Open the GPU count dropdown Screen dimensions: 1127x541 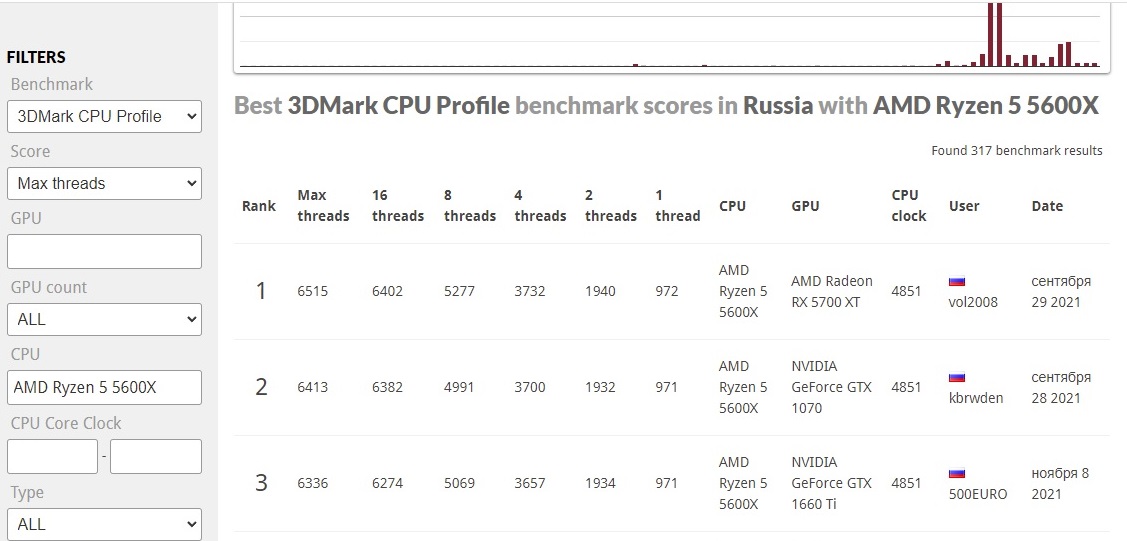[104, 319]
